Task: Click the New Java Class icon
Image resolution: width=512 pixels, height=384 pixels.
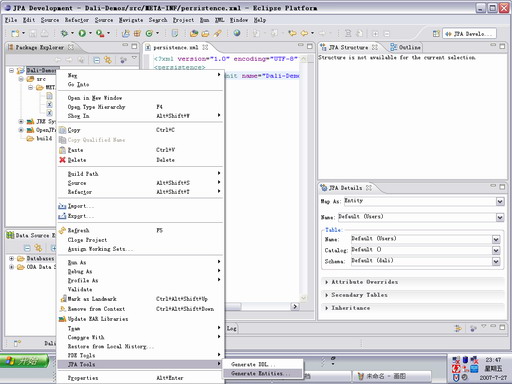Action: pyautogui.click(x=149, y=33)
